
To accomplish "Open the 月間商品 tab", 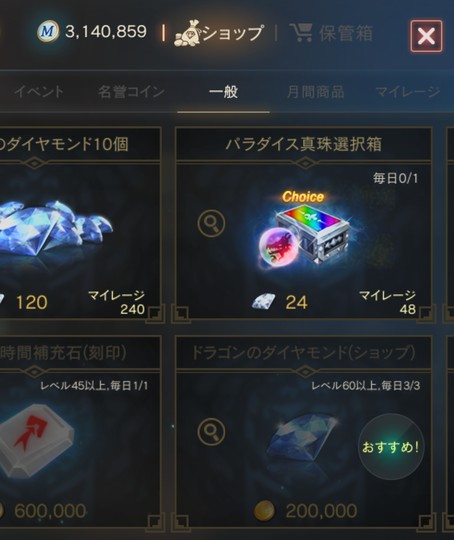I will [316, 92].
